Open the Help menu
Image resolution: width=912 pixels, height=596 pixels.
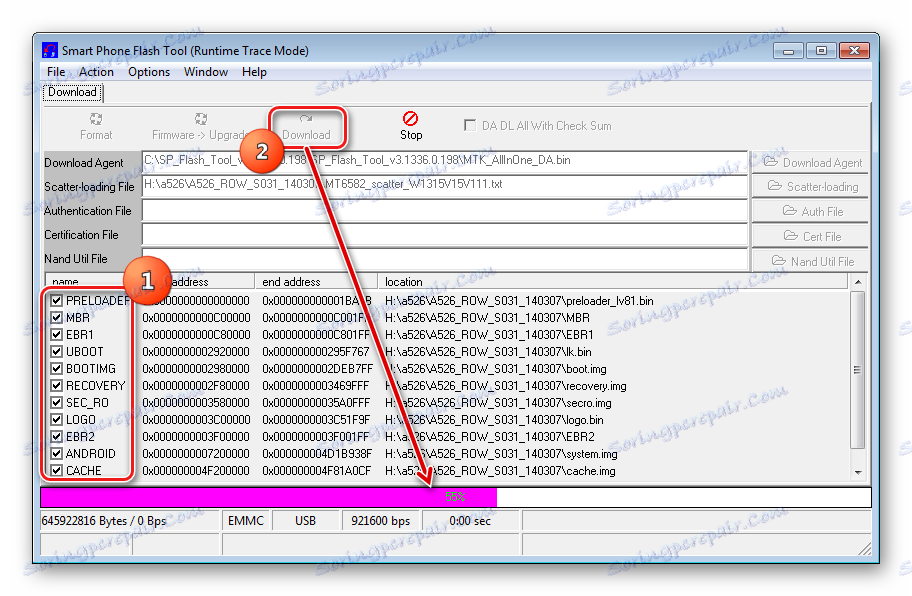click(254, 72)
